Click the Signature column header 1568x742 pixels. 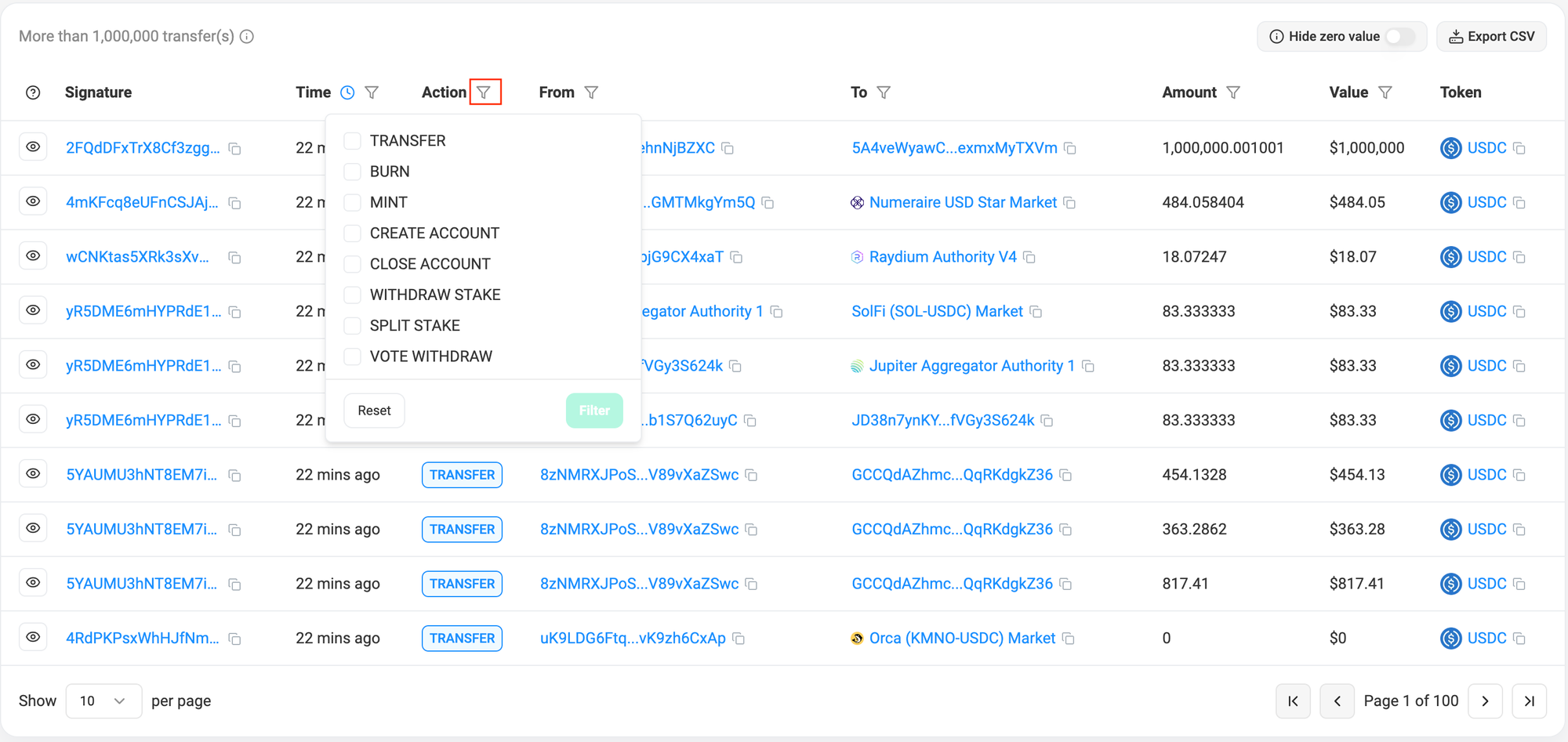click(x=98, y=92)
